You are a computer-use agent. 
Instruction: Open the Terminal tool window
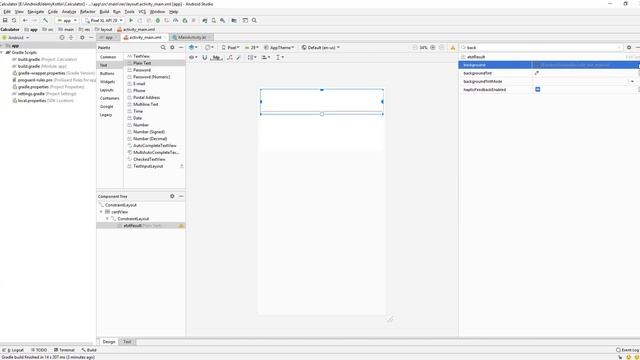click(64, 350)
